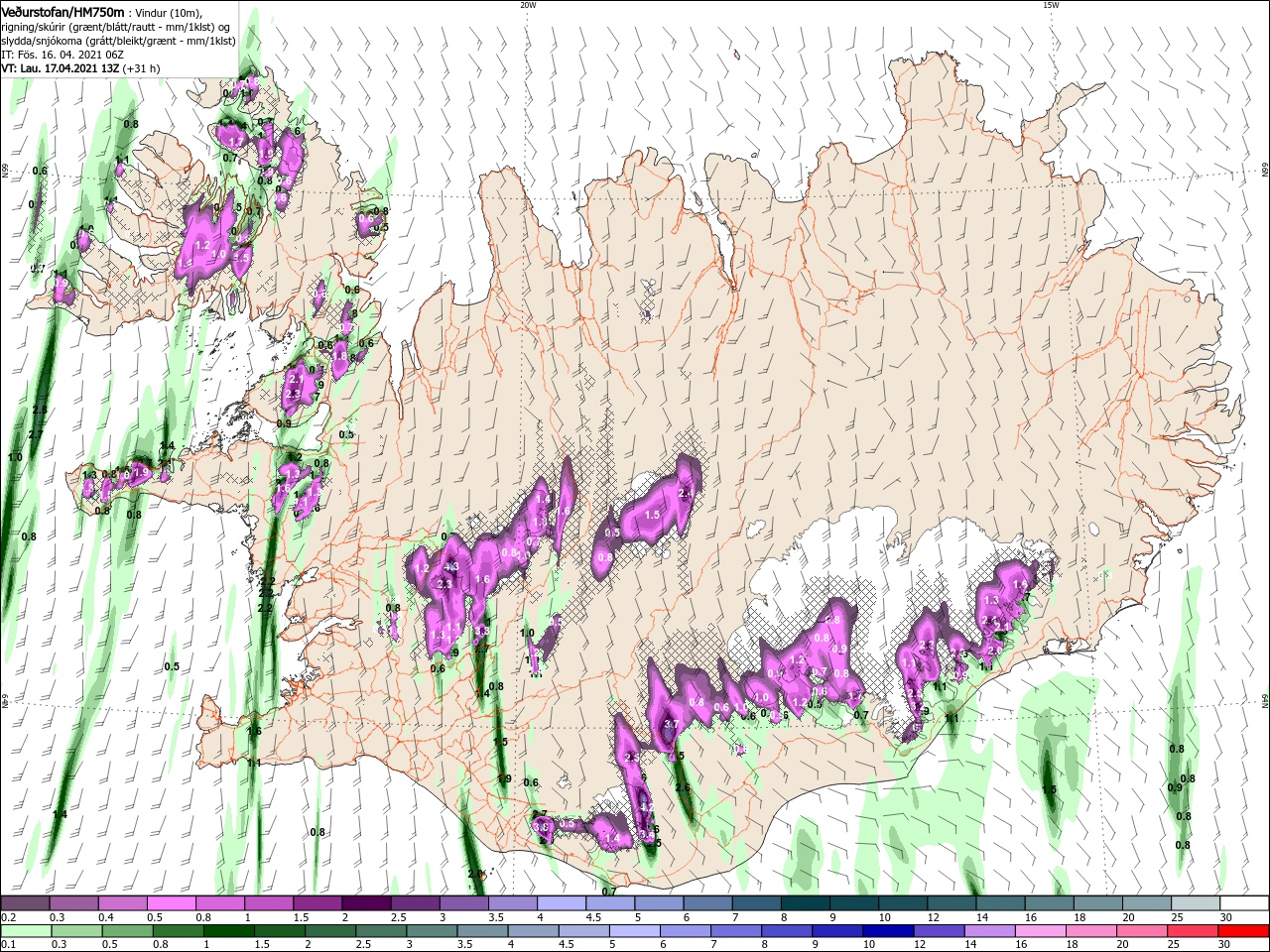Click the 'IT: Fös. 16. 04. 2021 06Z' initial time text
1270x952 pixels.
(x=62, y=55)
